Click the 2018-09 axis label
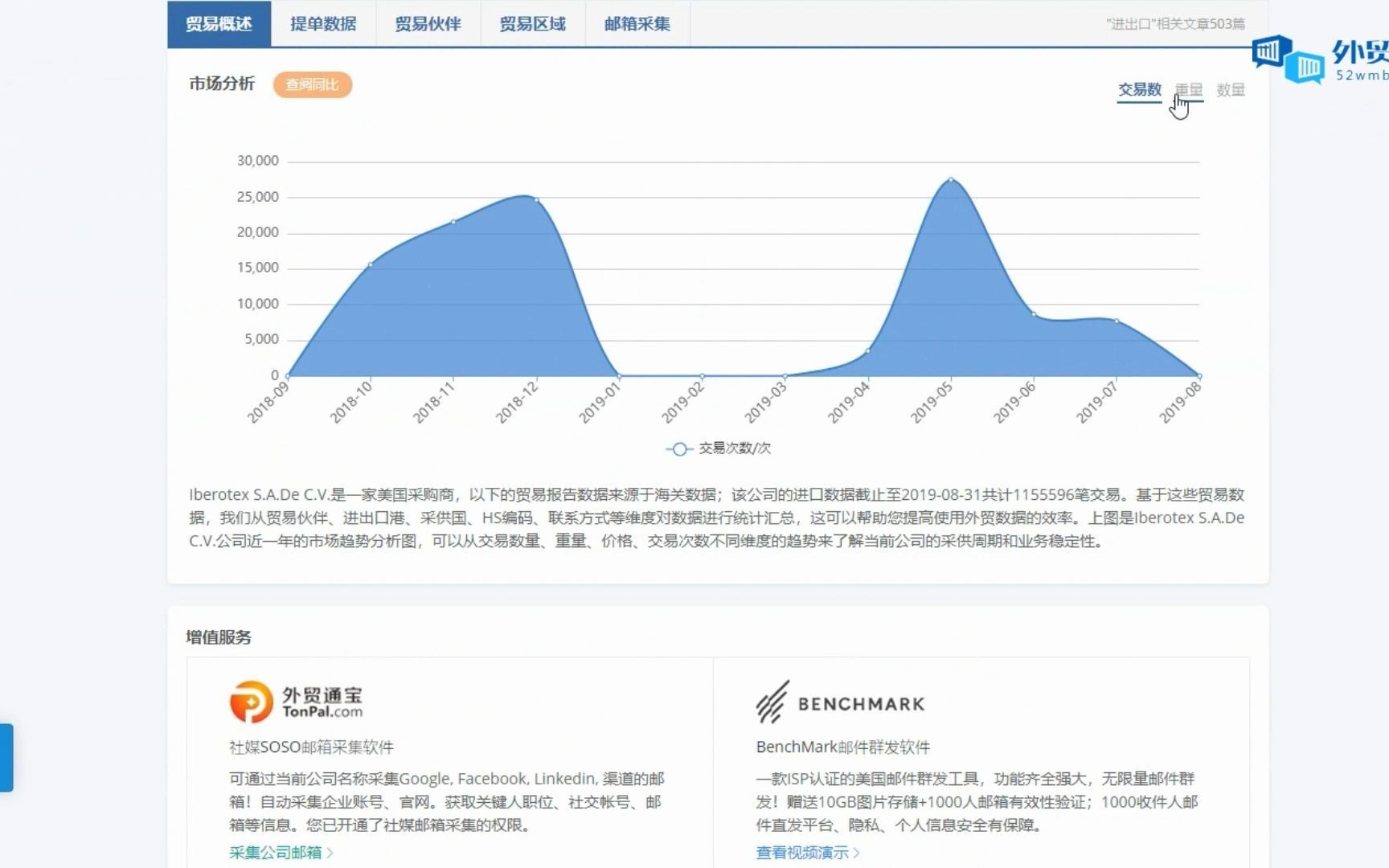 point(268,402)
